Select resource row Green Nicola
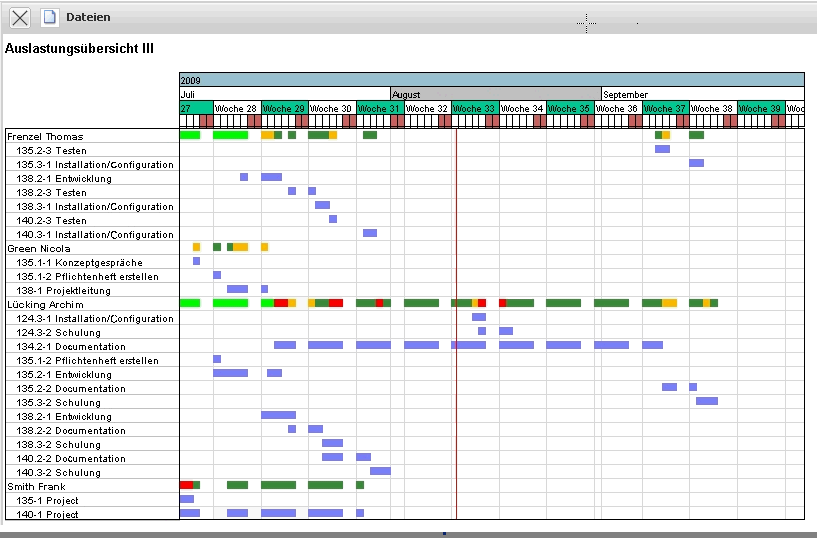The image size is (817, 538). pos(92,248)
